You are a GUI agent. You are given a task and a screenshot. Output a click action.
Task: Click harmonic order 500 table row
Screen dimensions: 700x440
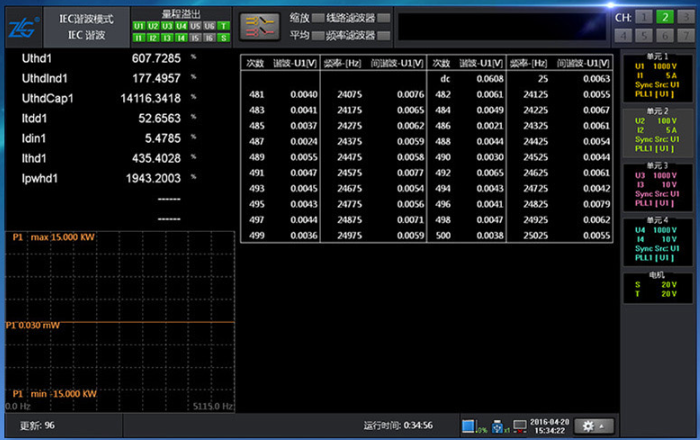(520, 236)
